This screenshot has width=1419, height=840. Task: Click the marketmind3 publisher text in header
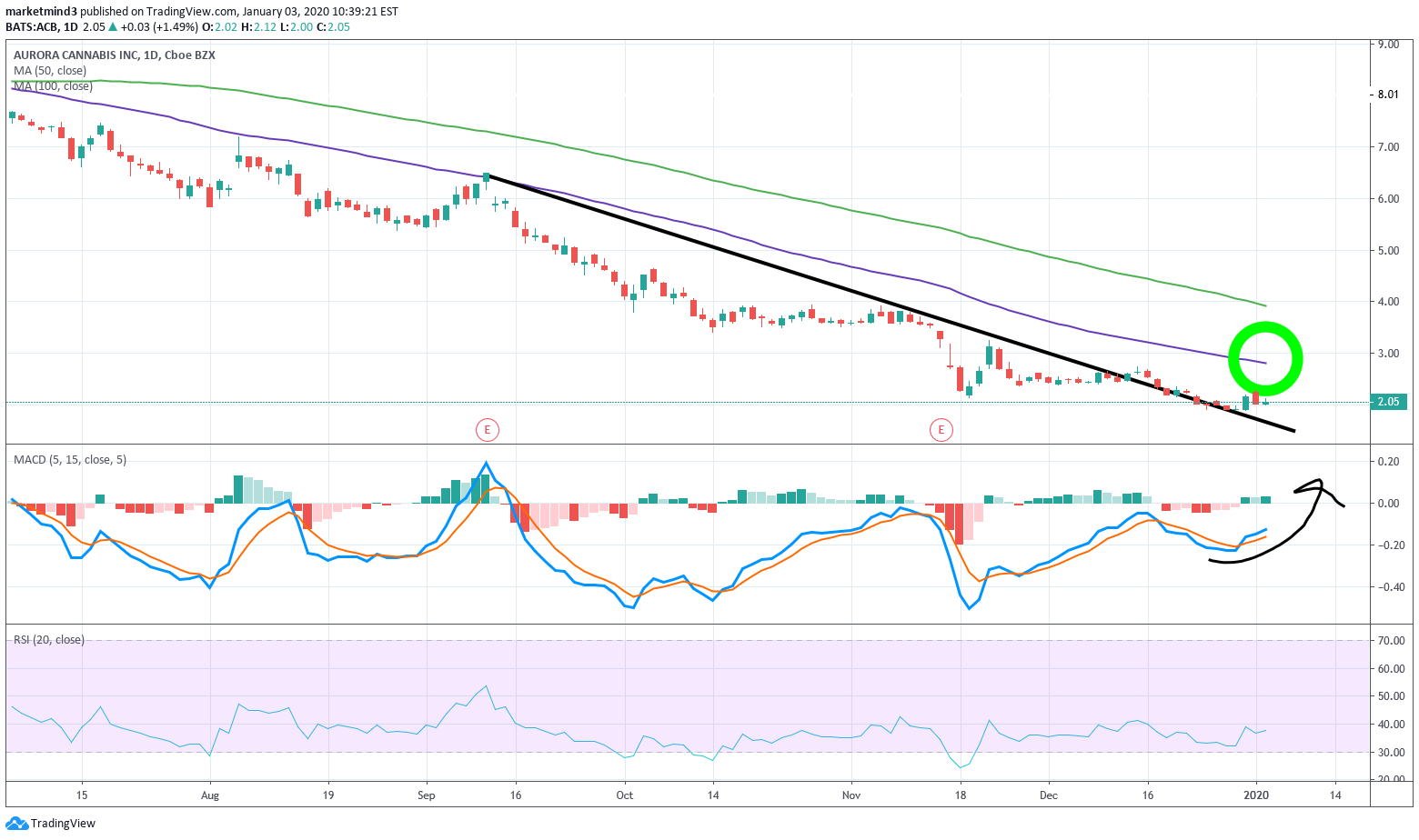pyautogui.click(x=41, y=12)
